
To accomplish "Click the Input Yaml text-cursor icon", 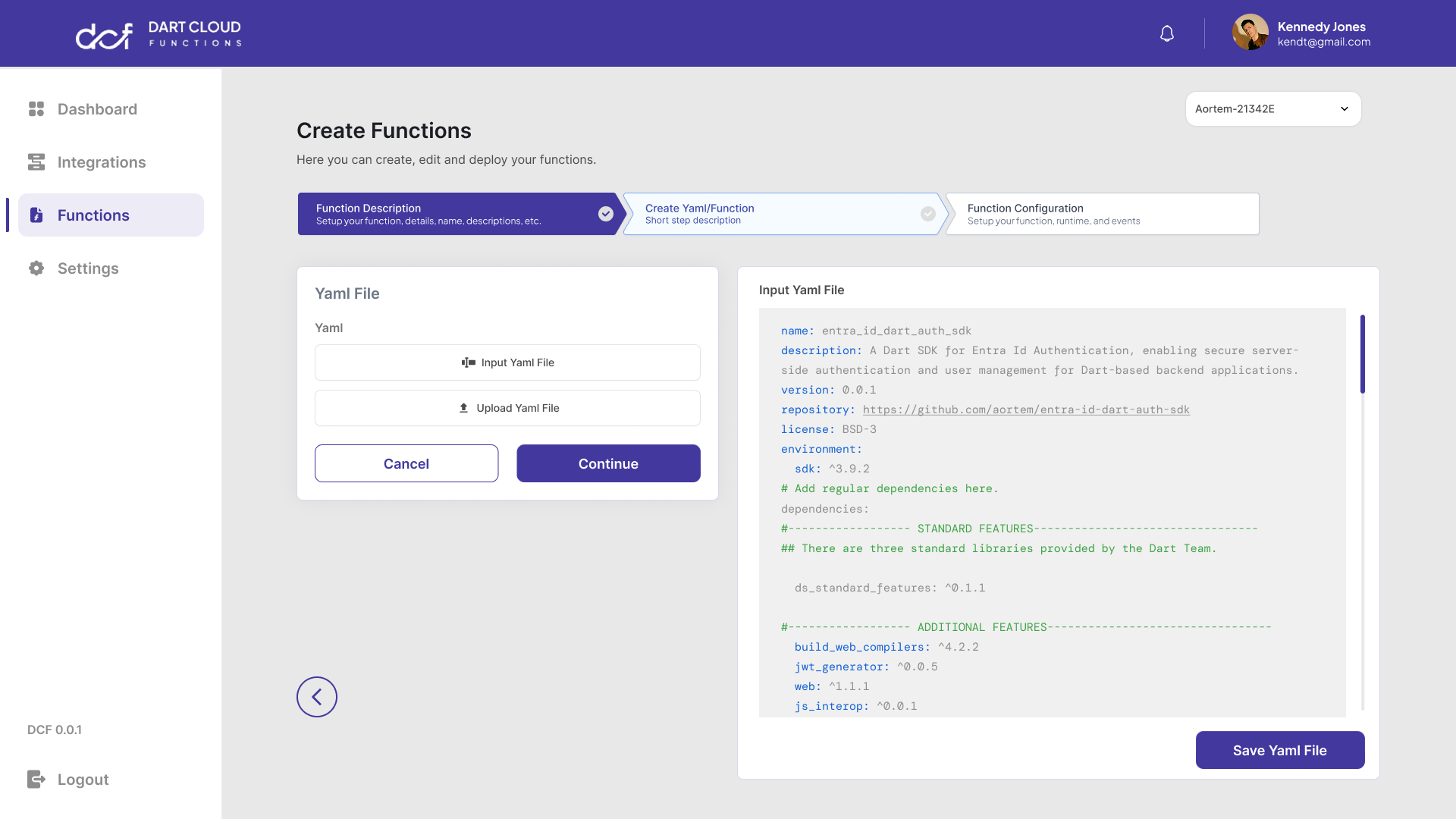I will [469, 362].
